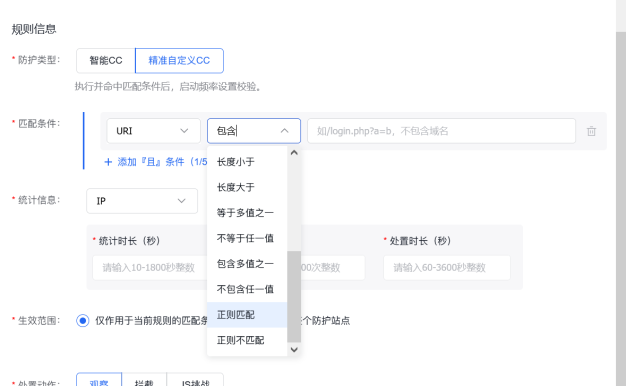Image resolution: width=626 pixels, height=386 pixels.
Task: Click the 统计时长 seconds input
Action: (150, 267)
